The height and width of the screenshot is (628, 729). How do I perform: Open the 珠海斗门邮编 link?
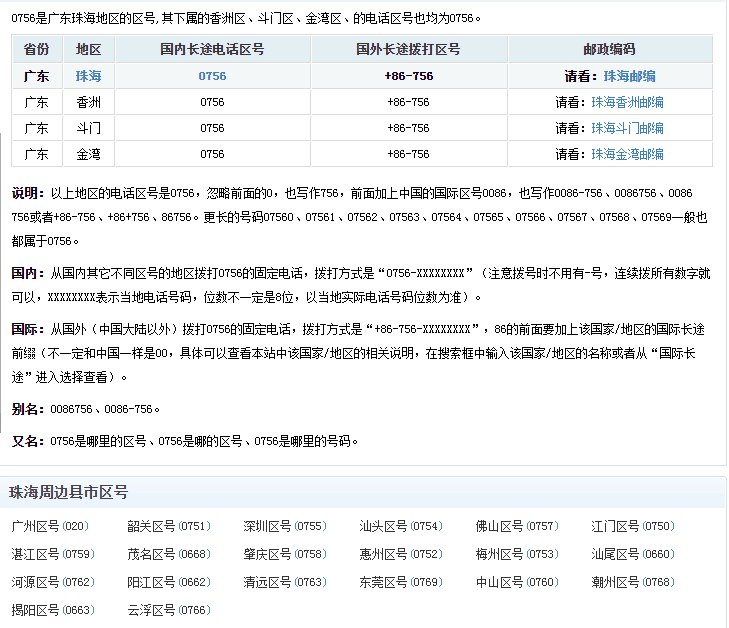[x=627, y=128]
